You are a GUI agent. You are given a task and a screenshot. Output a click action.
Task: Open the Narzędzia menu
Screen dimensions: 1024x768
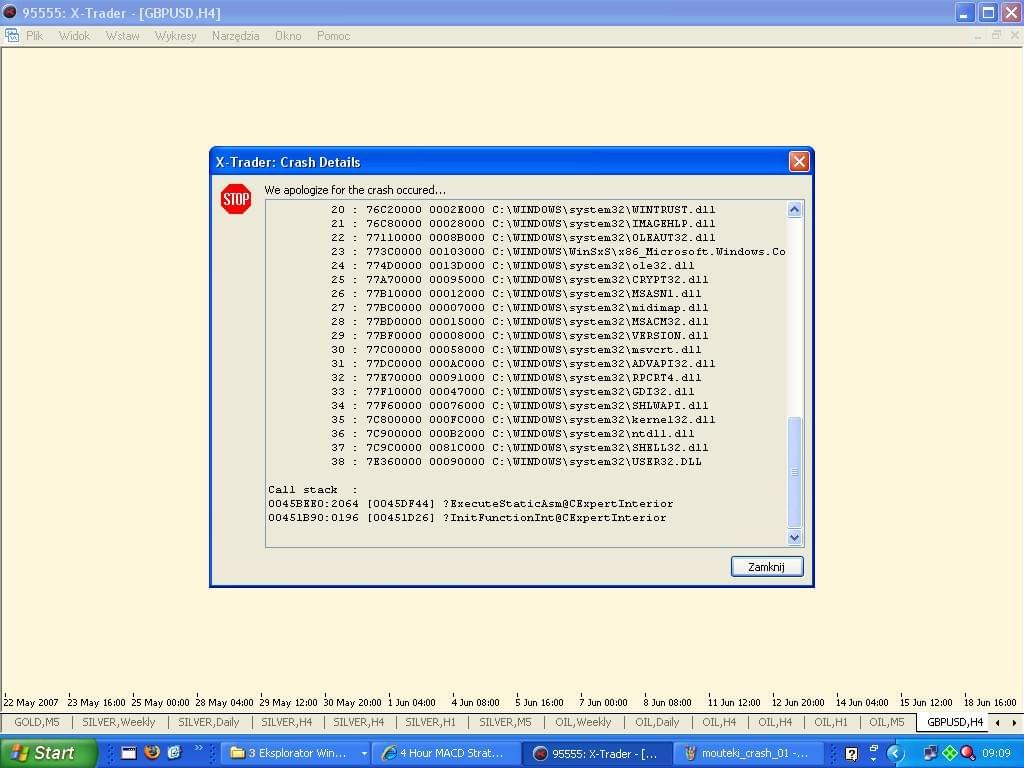pyautogui.click(x=235, y=36)
